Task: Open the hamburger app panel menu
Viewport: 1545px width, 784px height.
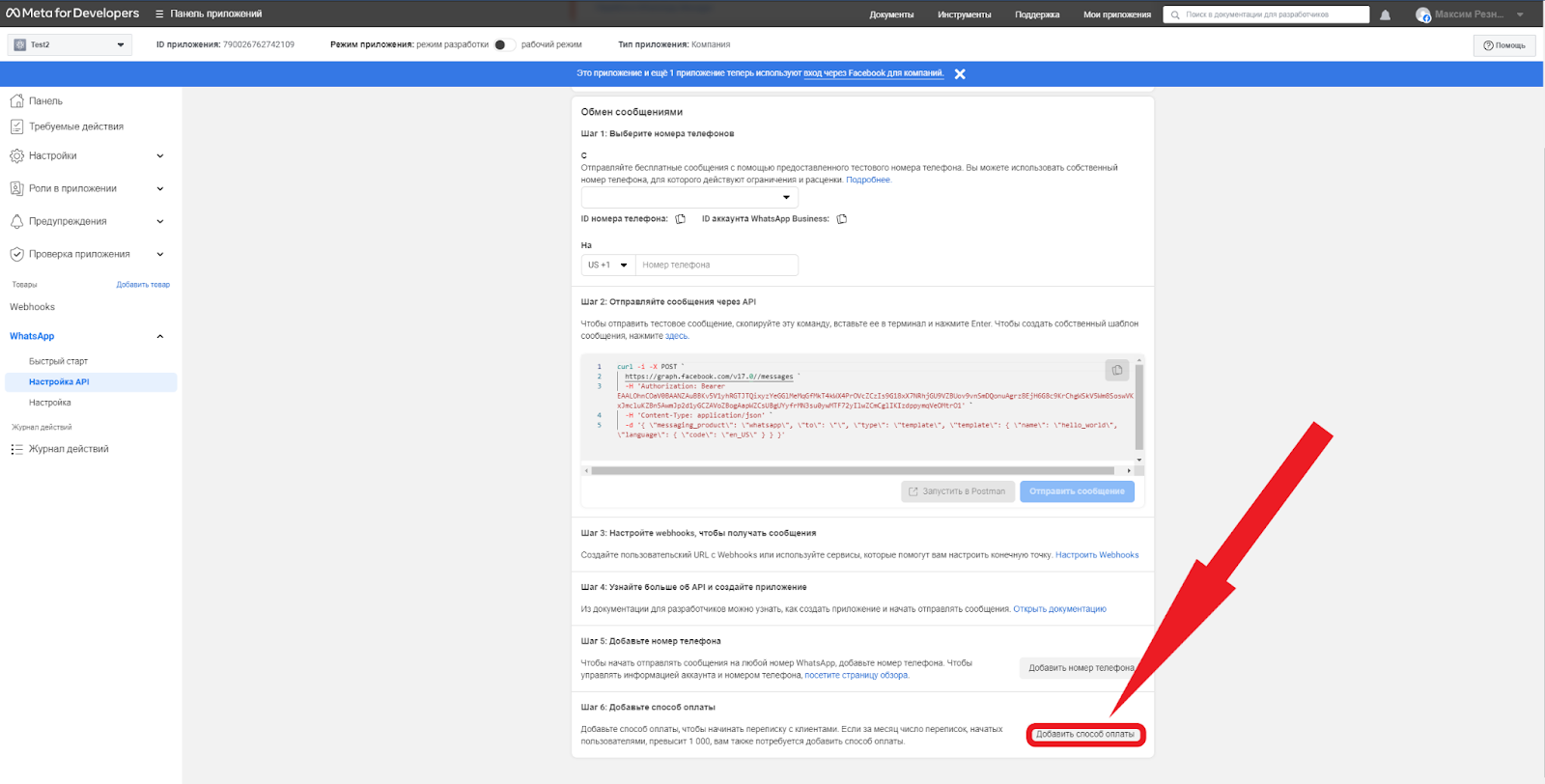Action: [159, 14]
